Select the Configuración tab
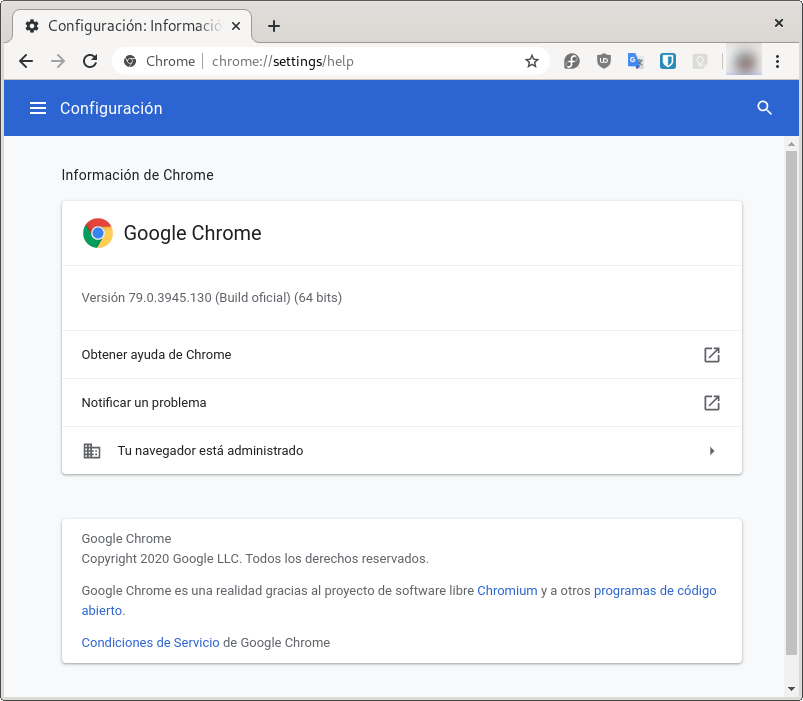Screen dimensions: 803x701 [x=130, y=26]
